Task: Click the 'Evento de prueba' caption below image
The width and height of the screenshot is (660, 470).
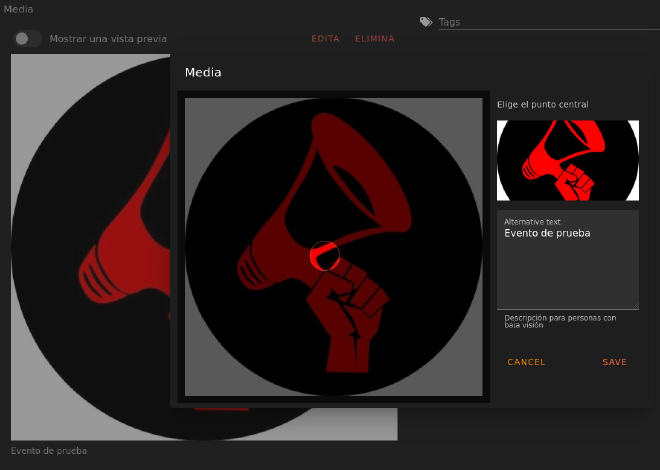Action: (x=49, y=451)
